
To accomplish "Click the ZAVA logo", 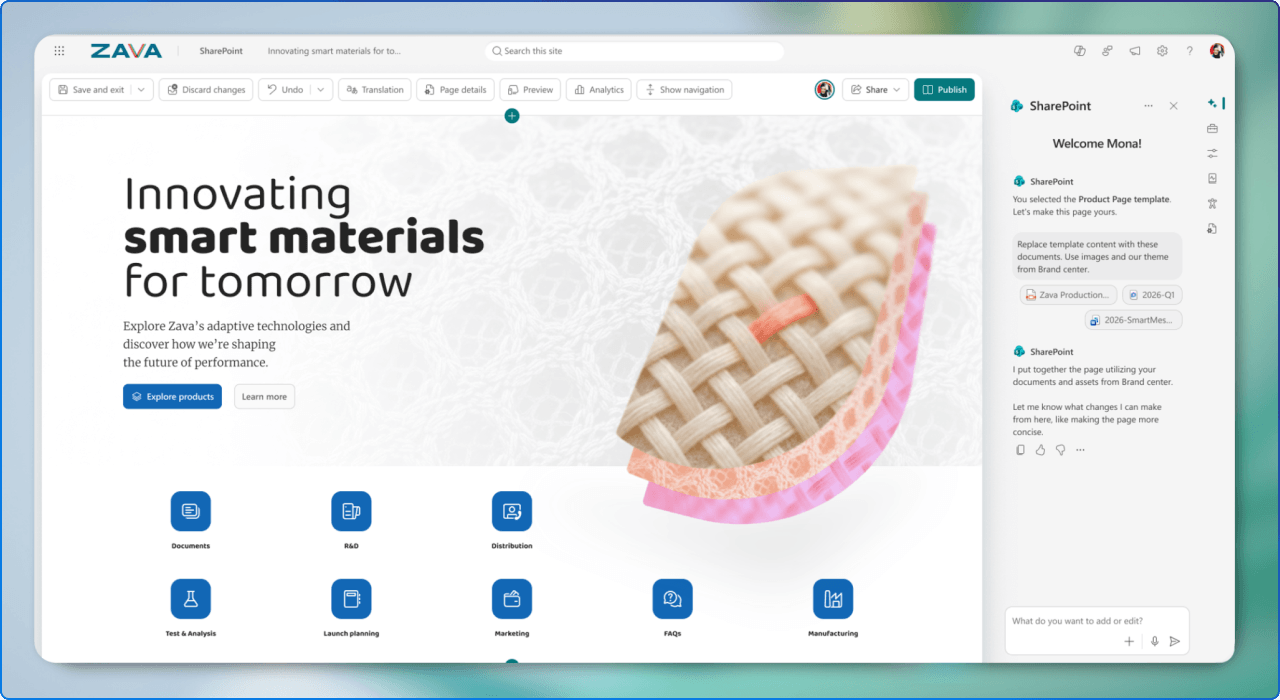I will pos(126,51).
